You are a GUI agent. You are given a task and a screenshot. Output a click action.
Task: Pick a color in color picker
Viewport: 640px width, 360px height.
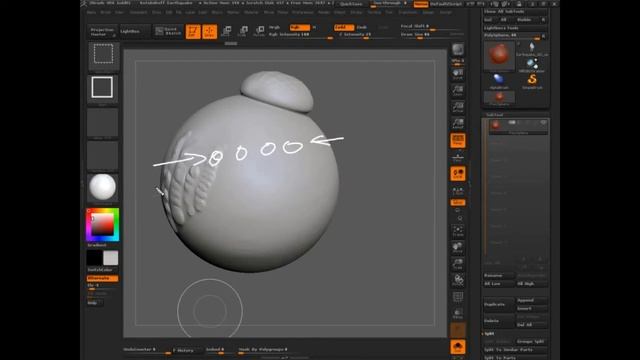click(102, 224)
